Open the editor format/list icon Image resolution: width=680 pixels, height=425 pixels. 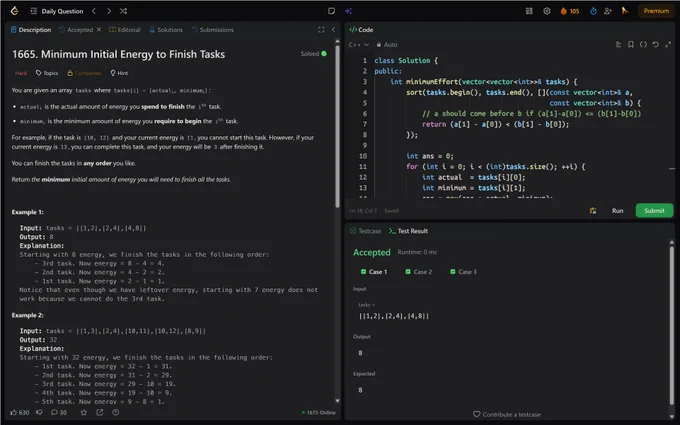tap(618, 44)
